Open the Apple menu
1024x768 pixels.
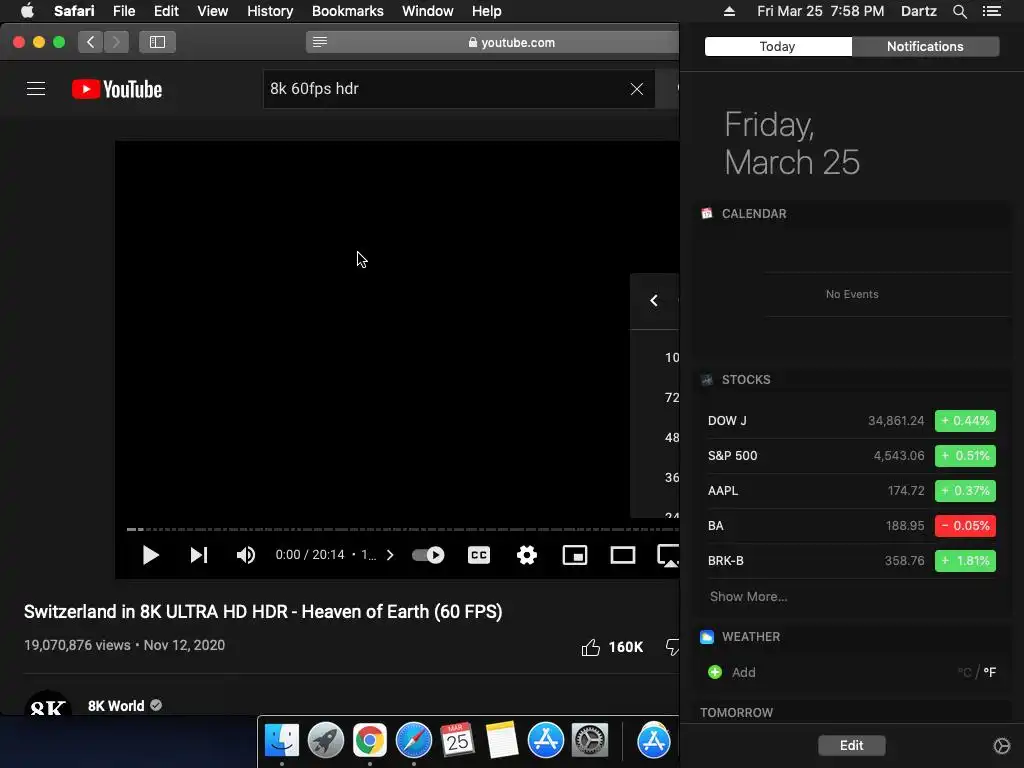(27, 11)
